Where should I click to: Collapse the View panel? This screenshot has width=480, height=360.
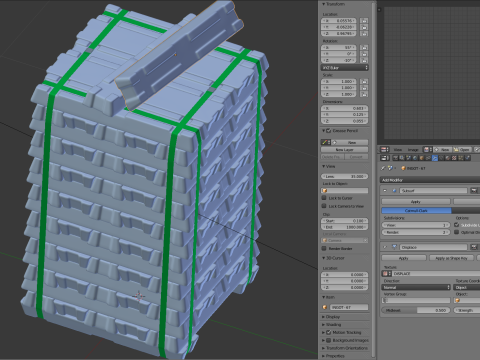(324, 166)
